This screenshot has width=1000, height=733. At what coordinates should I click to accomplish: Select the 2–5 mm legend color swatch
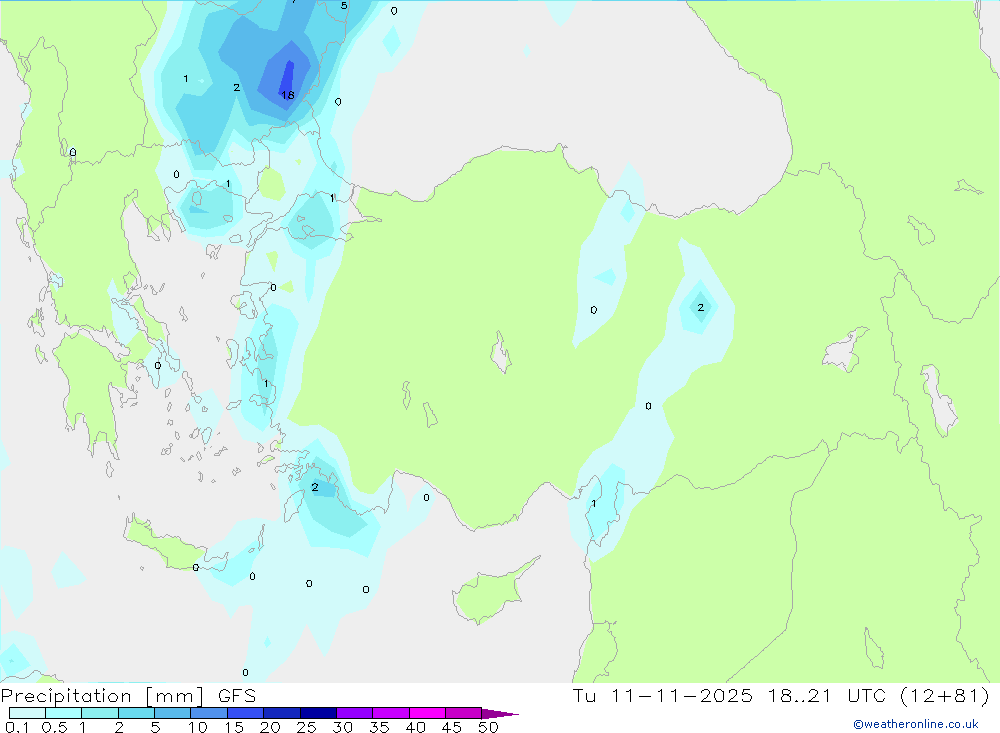click(136, 713)
